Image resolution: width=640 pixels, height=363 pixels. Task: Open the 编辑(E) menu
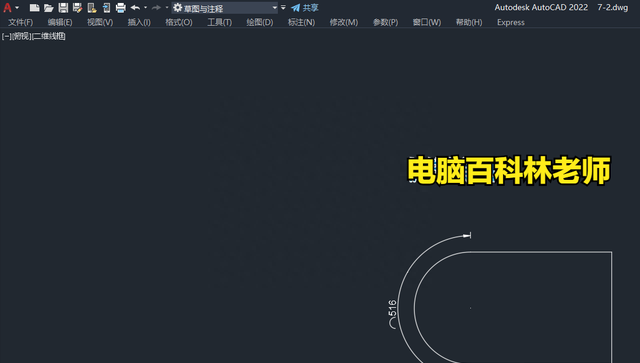pos(60,22)
